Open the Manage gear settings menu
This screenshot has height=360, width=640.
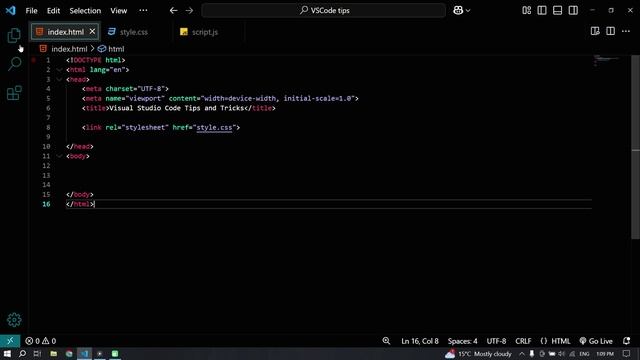click(x=14, y=320)
